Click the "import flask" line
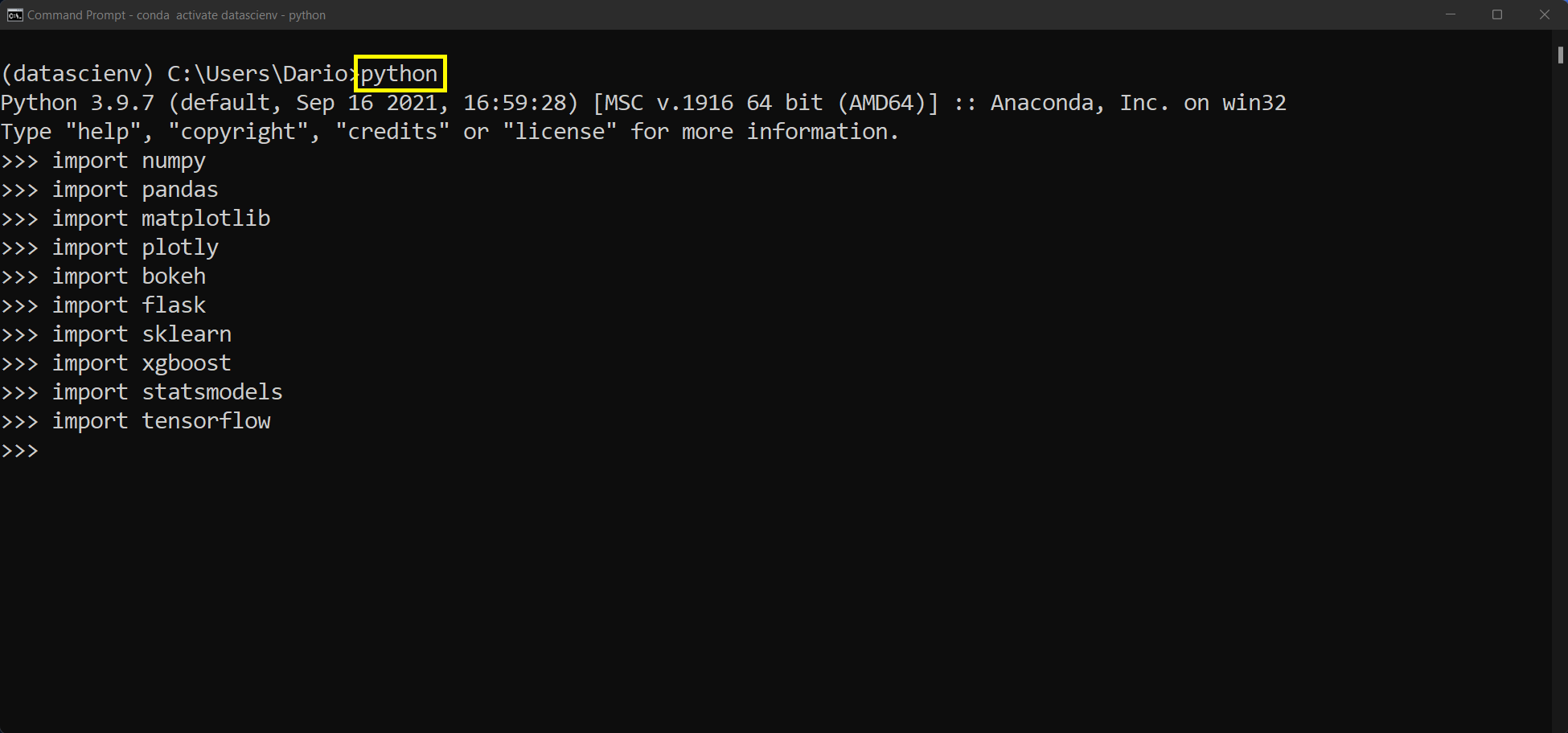This screenshot has width=1568, height=733. (x=129, y=305)
